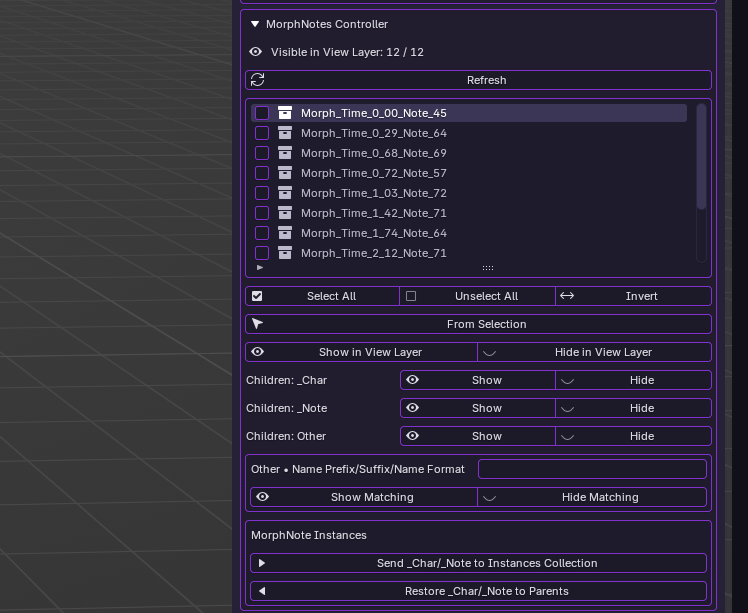Click the eye icon on Show in View Layer
This screenshot has width=748, height=613.
258,352
